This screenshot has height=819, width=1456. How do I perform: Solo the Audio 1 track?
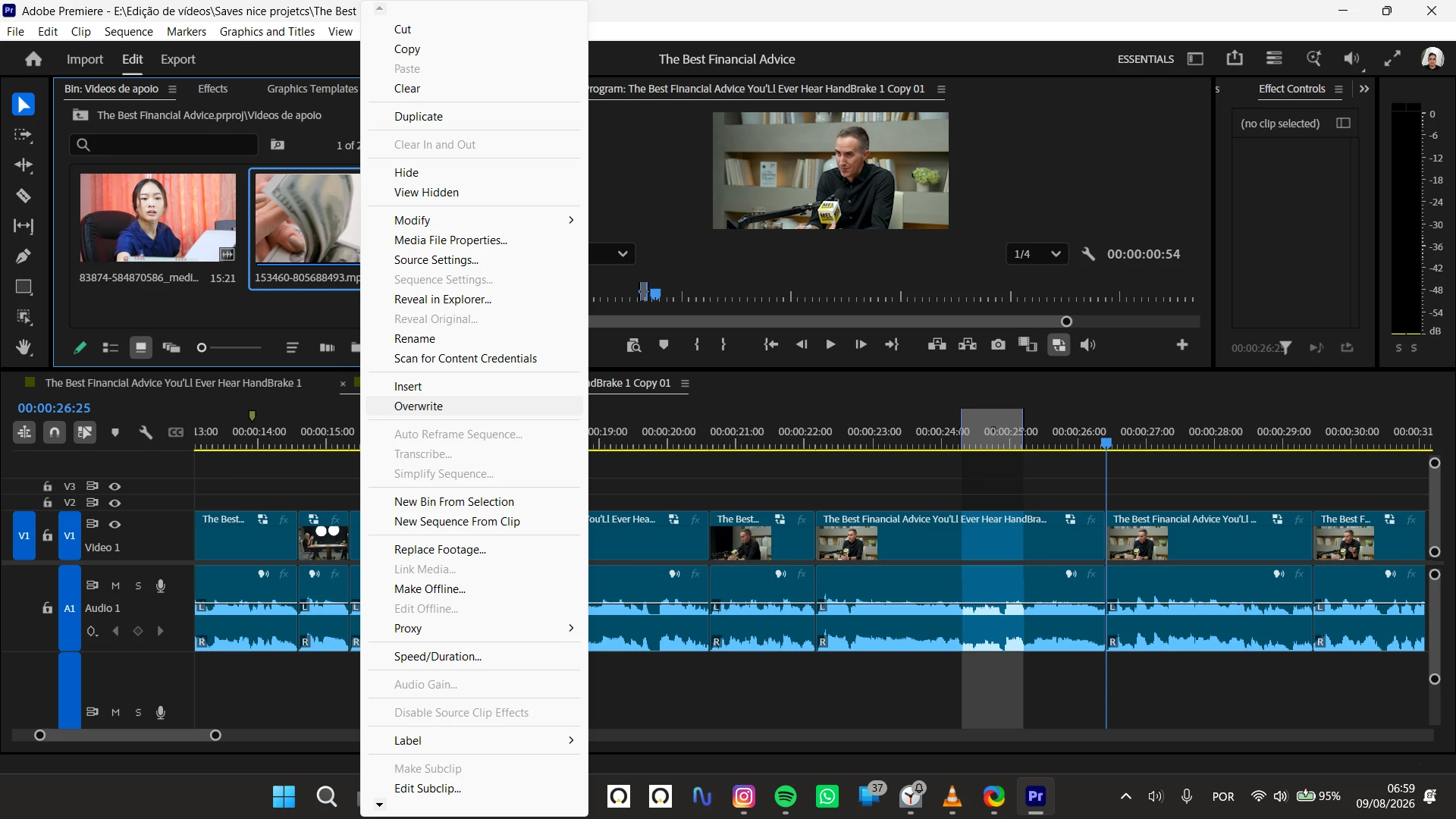(138, 585)
